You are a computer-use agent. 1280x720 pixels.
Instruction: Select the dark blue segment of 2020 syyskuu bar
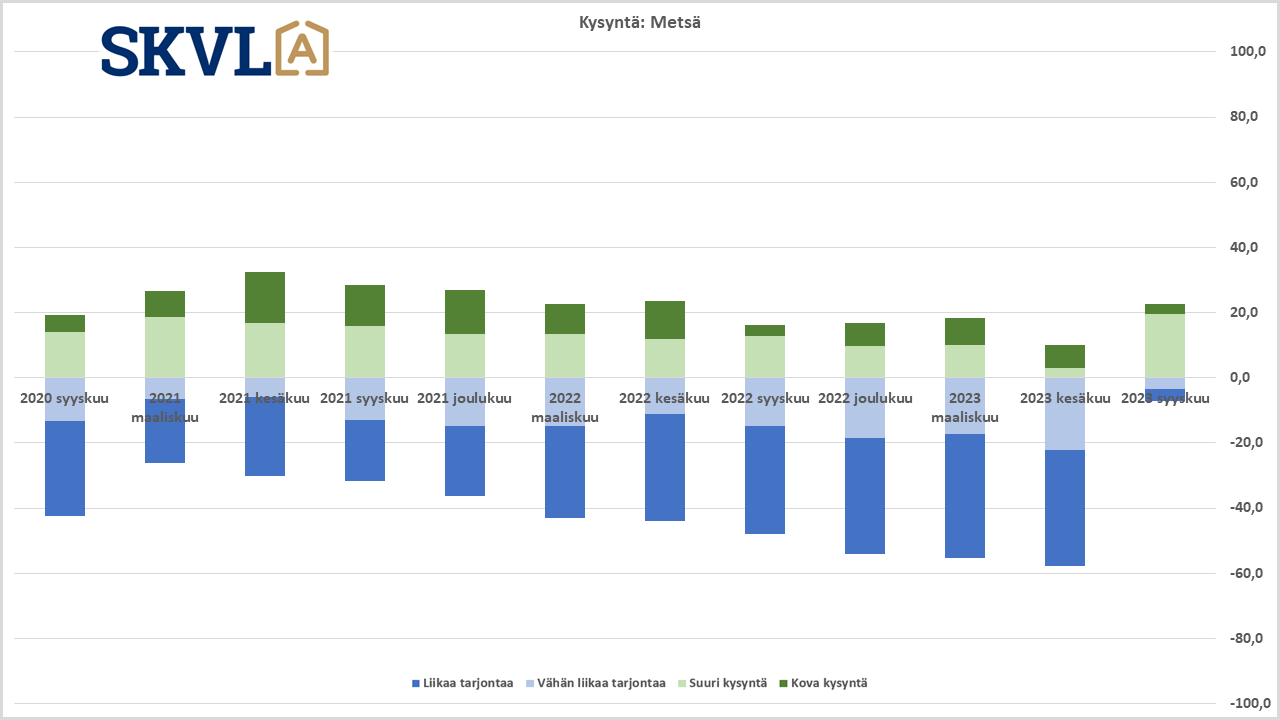(x=65, y=468)
